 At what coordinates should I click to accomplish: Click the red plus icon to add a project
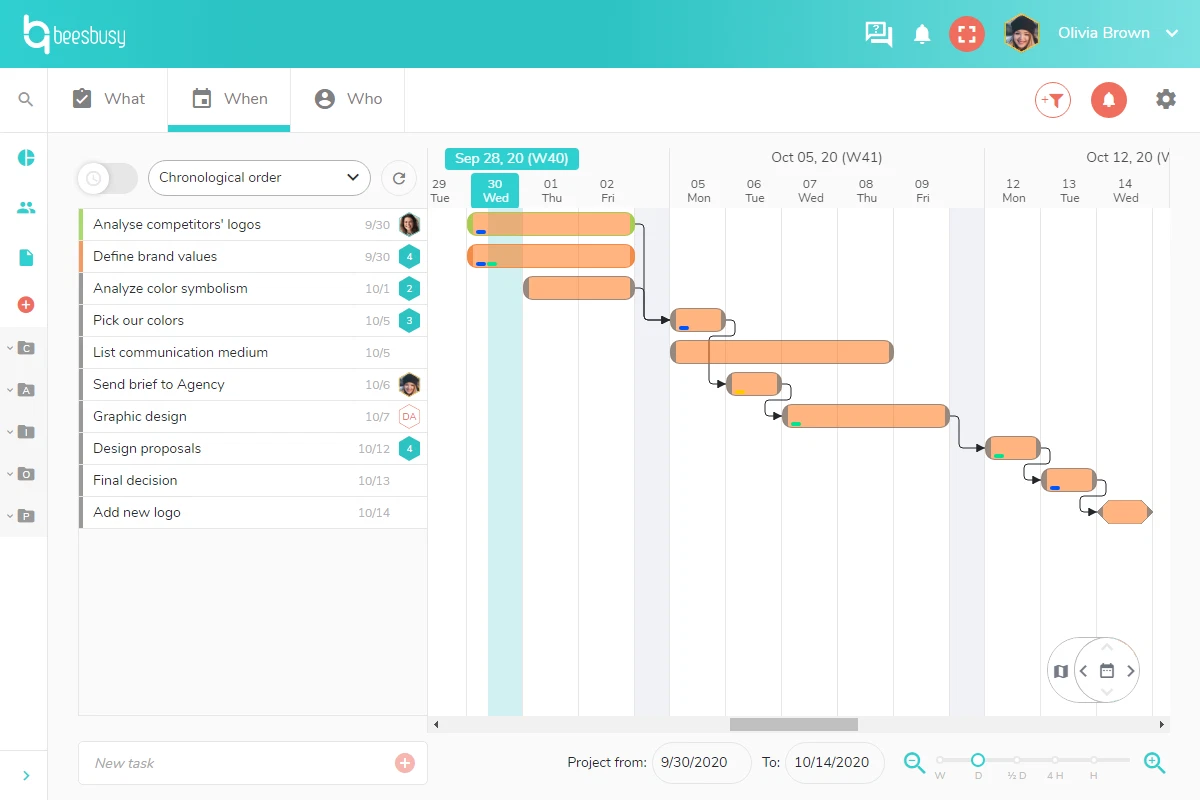click(25, 305)
